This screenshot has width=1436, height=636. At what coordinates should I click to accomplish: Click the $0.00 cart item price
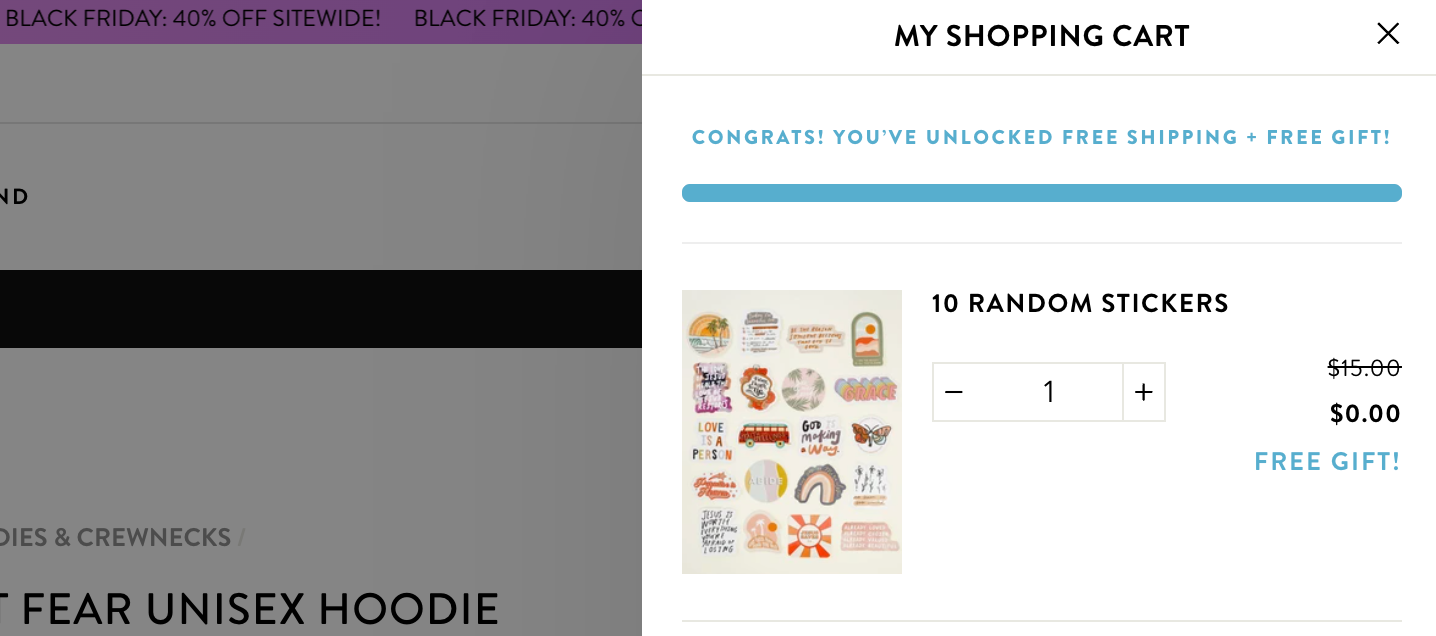pyautogui.click(x=1365, y=413)
